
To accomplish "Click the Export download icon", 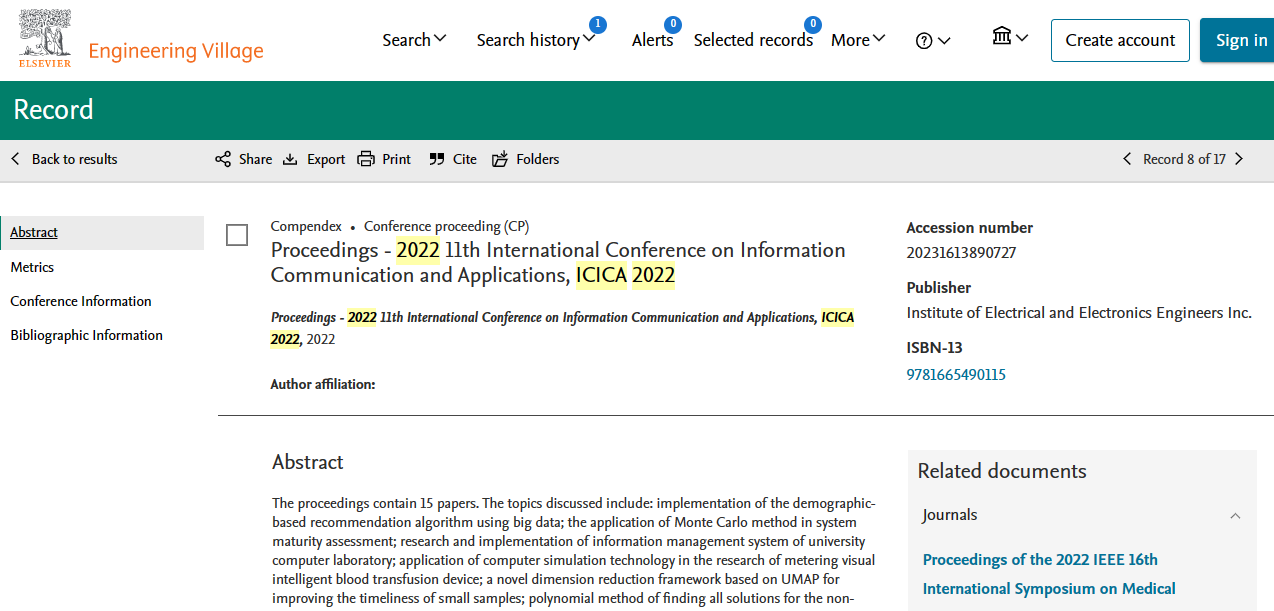I will (290, 159).
